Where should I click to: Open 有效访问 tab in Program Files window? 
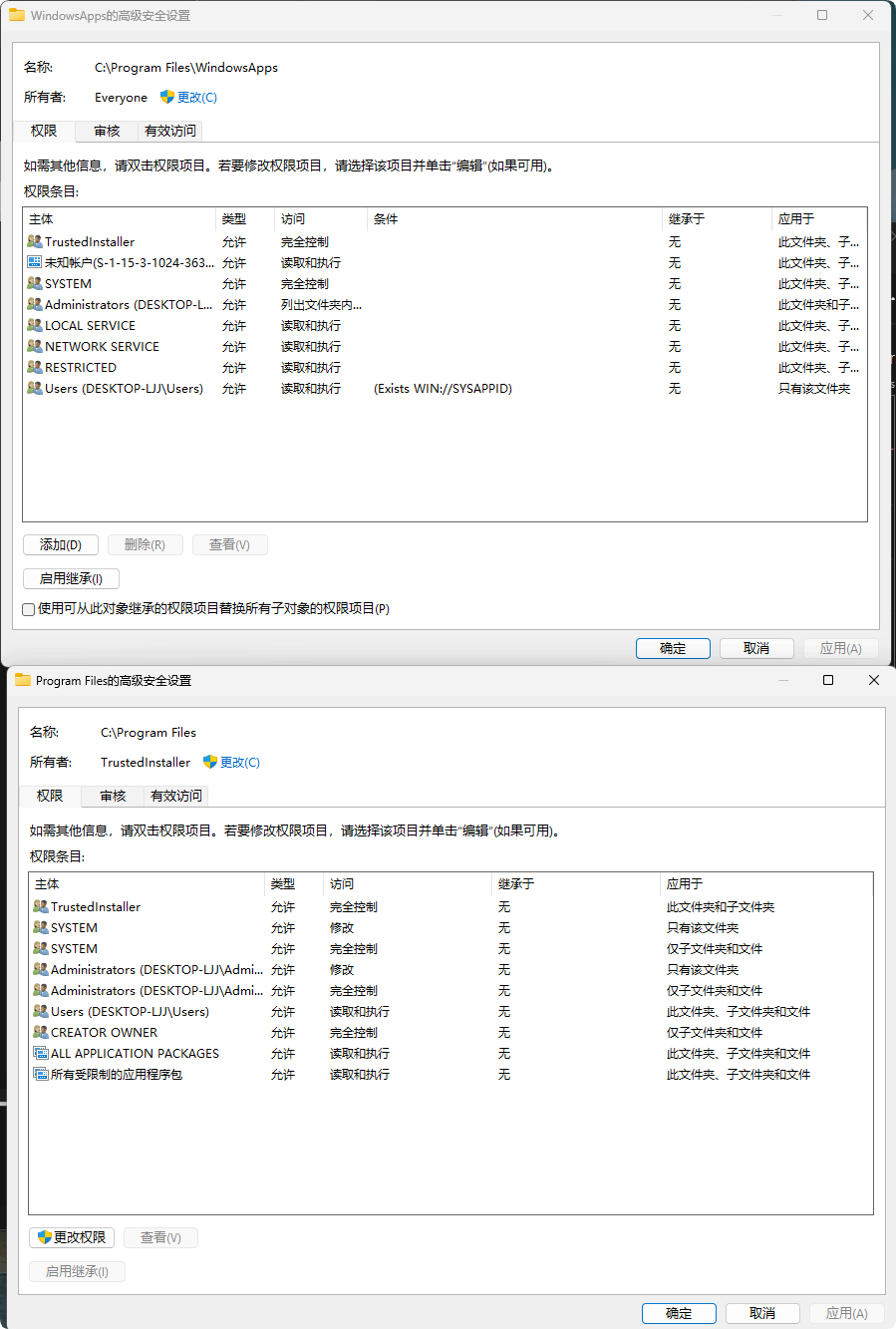pos(176,796)
